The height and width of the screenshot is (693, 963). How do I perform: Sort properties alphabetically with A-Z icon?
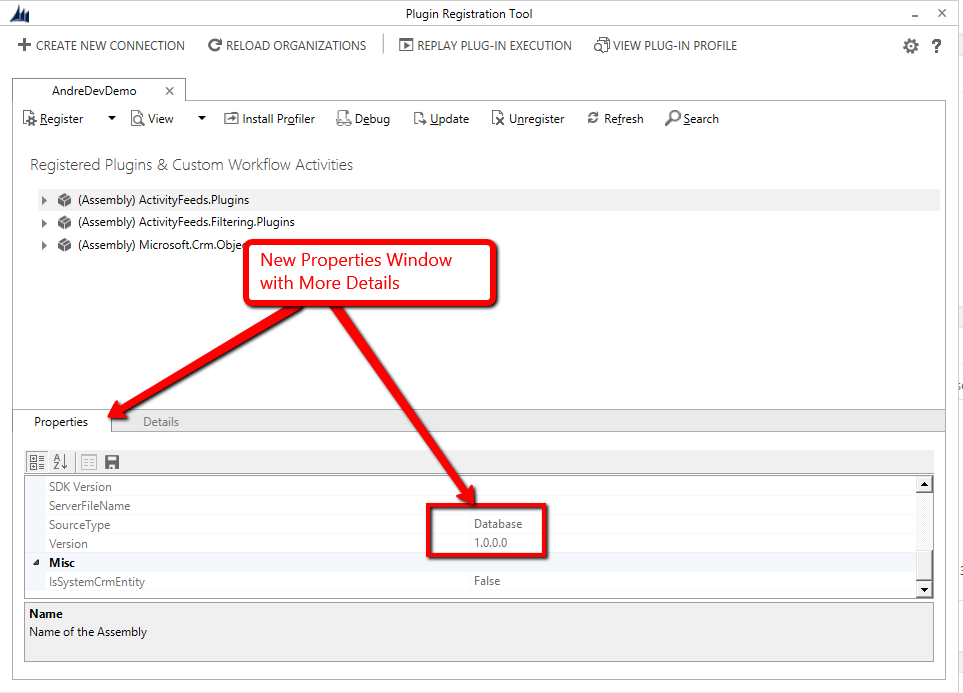point(60,461)
